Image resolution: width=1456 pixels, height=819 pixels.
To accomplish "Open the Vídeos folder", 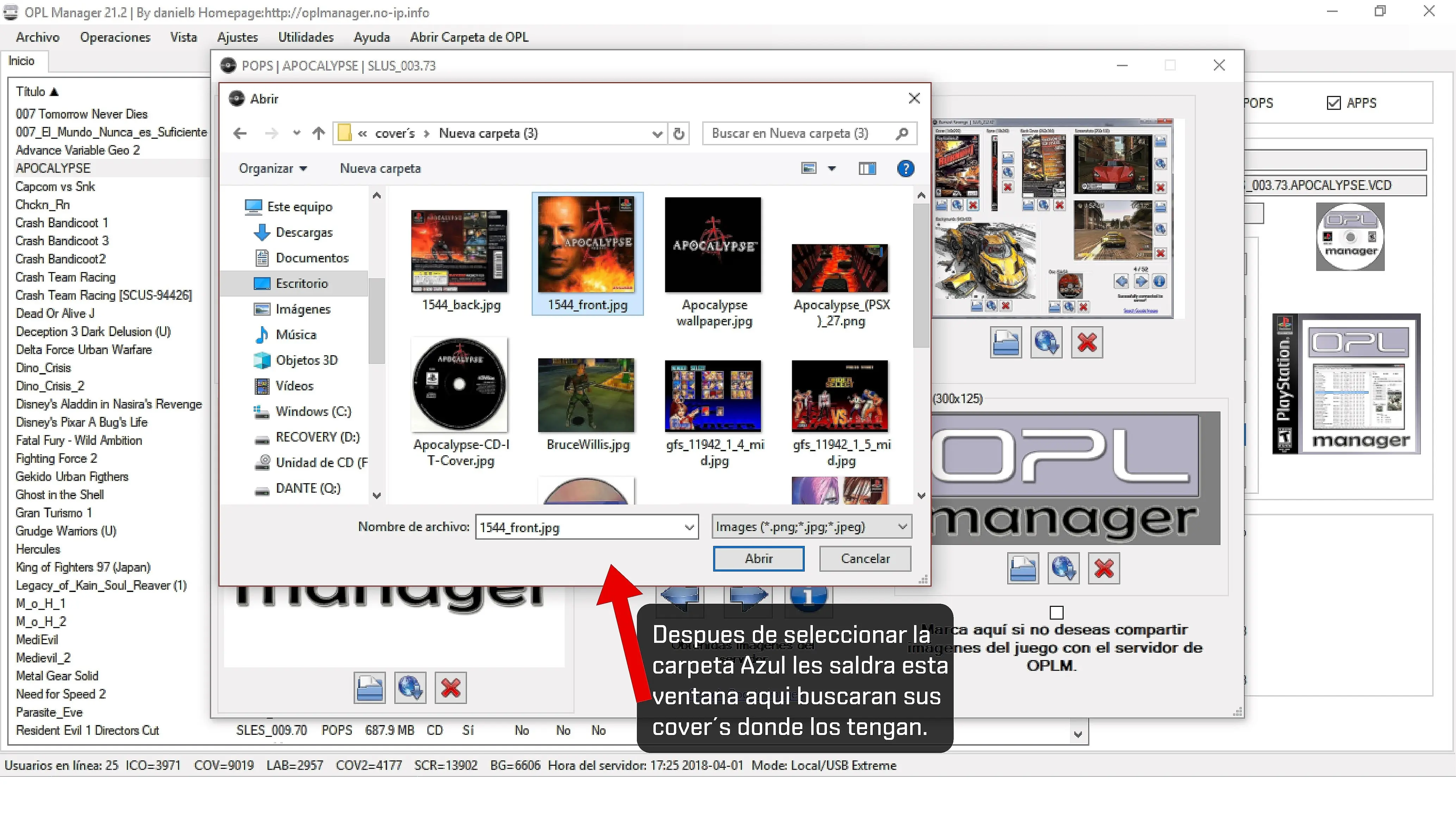I will click(x=283, y=386).
